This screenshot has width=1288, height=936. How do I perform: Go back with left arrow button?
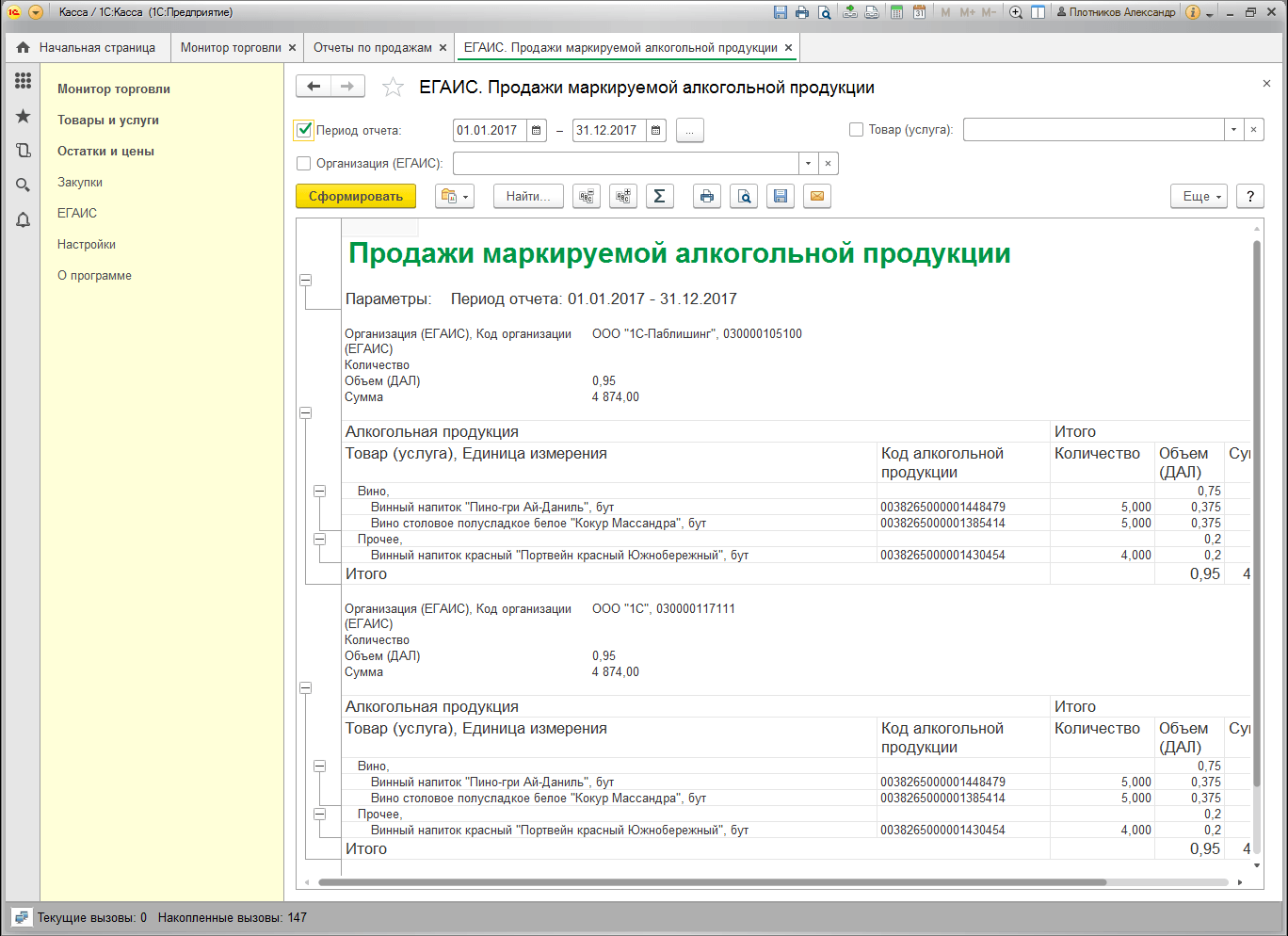(314, 87)
